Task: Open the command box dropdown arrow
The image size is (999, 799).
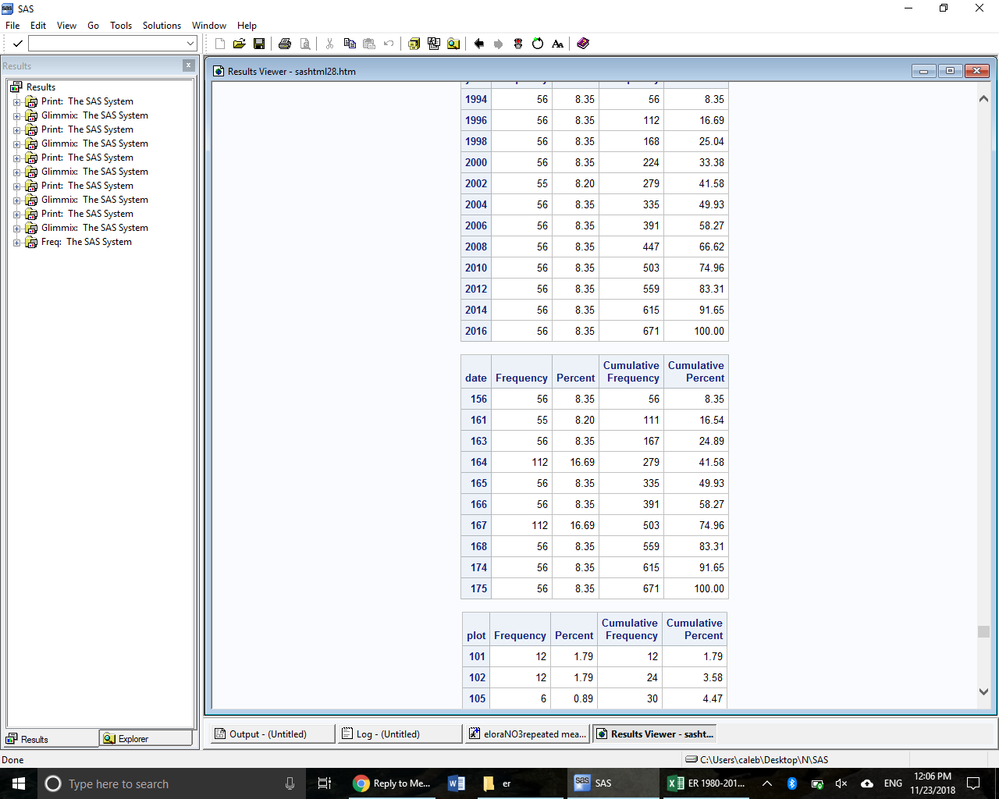Action: (190, 44)
